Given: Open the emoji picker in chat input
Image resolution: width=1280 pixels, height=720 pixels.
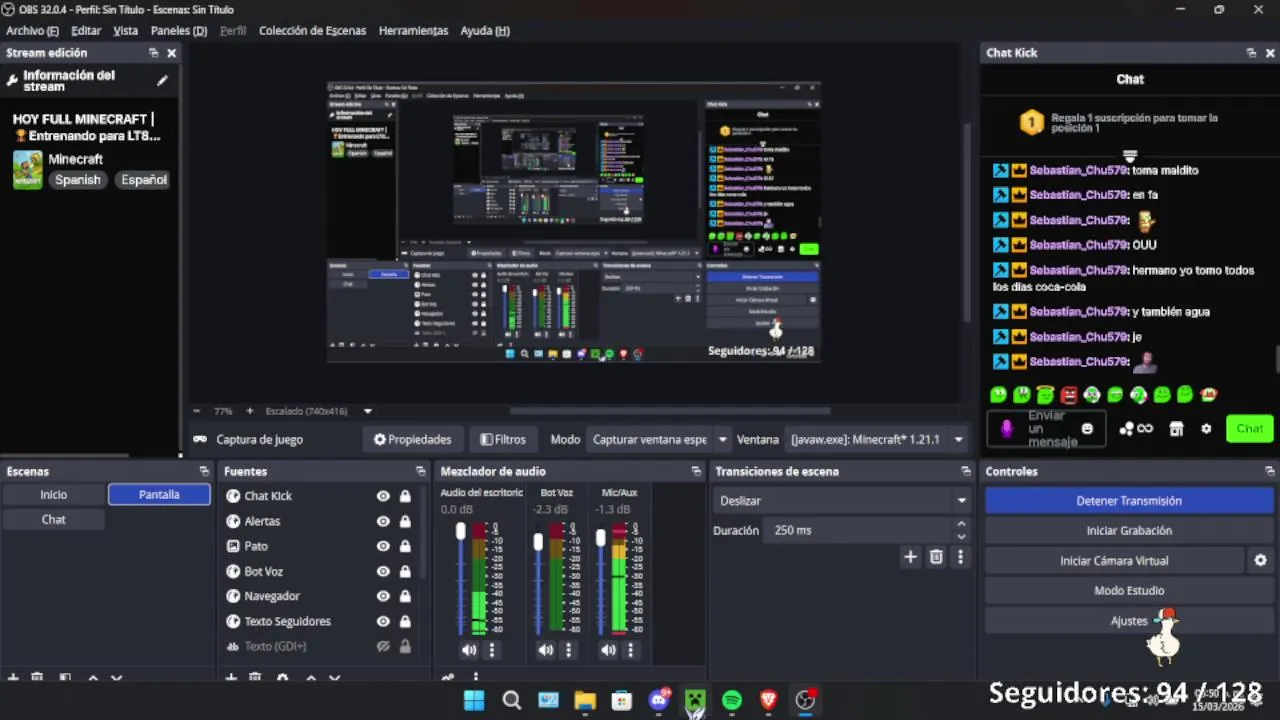Looking at the screenshot, I should [x=1087, y=429].
